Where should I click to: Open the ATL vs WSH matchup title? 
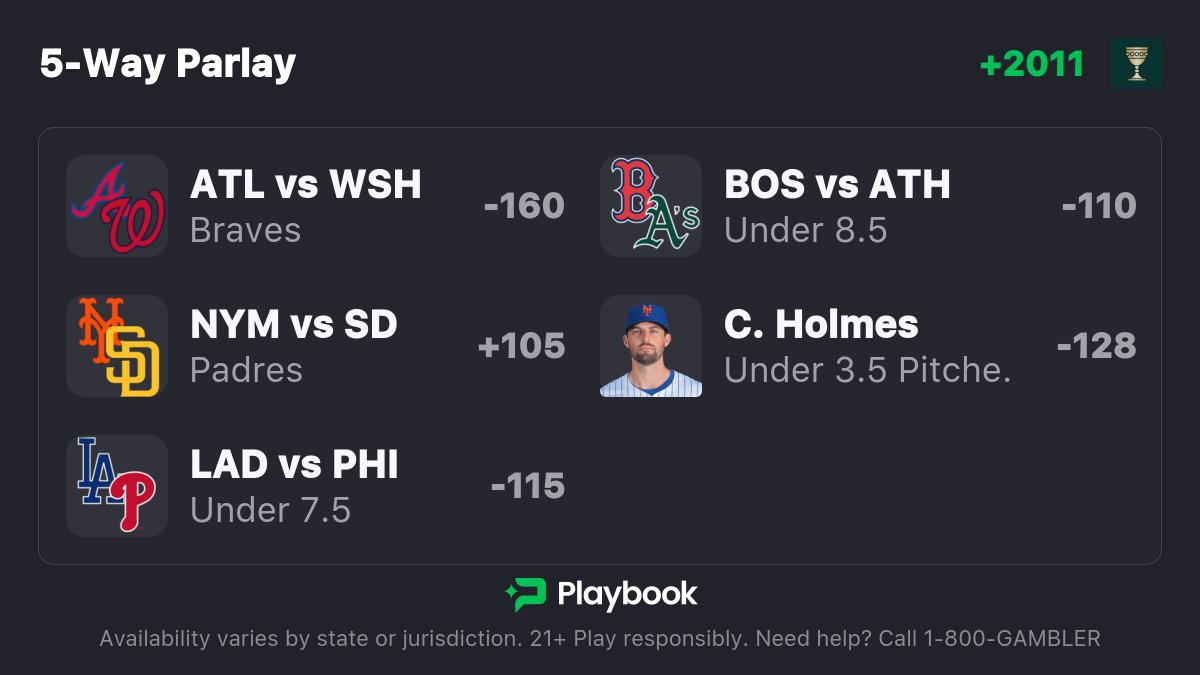pos(306,184)
